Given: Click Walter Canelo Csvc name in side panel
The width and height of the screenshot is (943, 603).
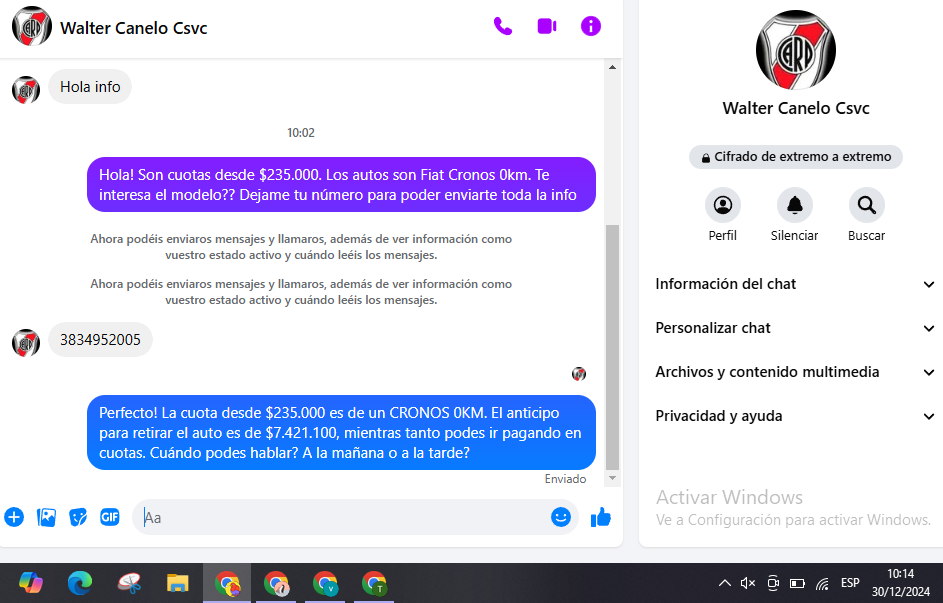Looking at the screenshot, I should click(796, 108).
